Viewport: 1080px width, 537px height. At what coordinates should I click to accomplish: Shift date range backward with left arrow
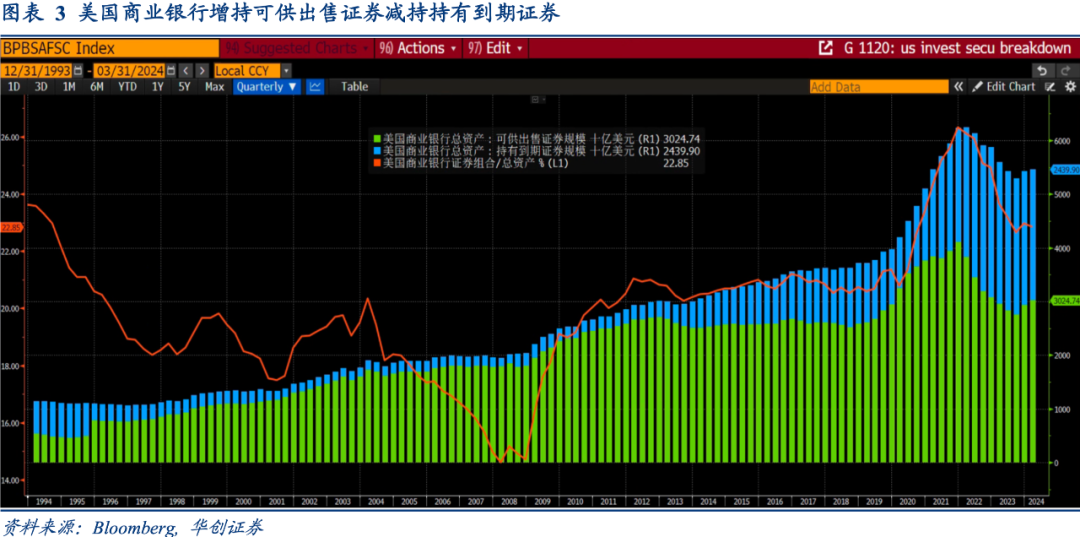(186, 71)
